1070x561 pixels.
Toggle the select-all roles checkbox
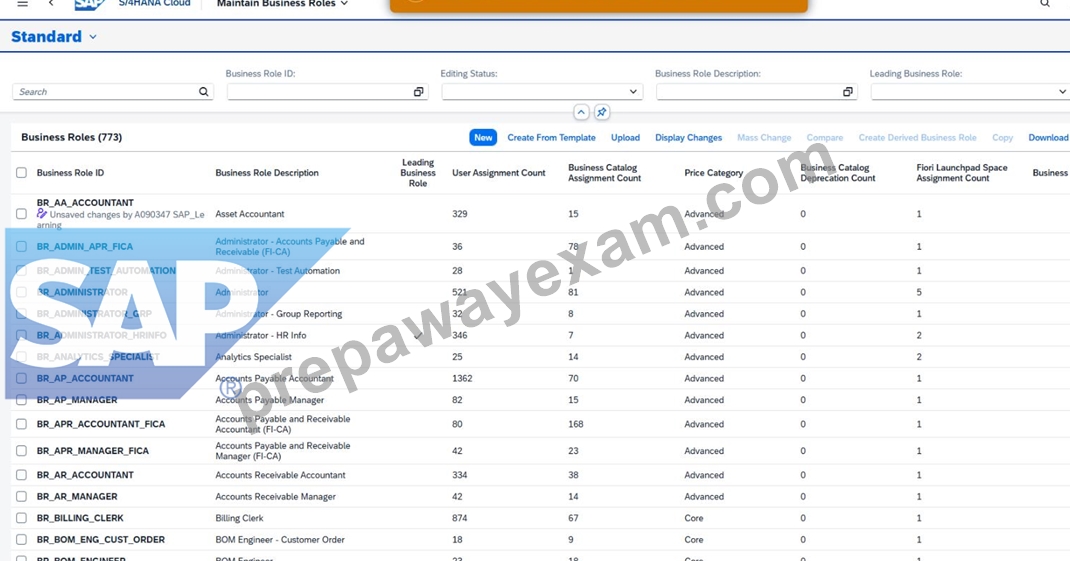(x=21, y=173)
